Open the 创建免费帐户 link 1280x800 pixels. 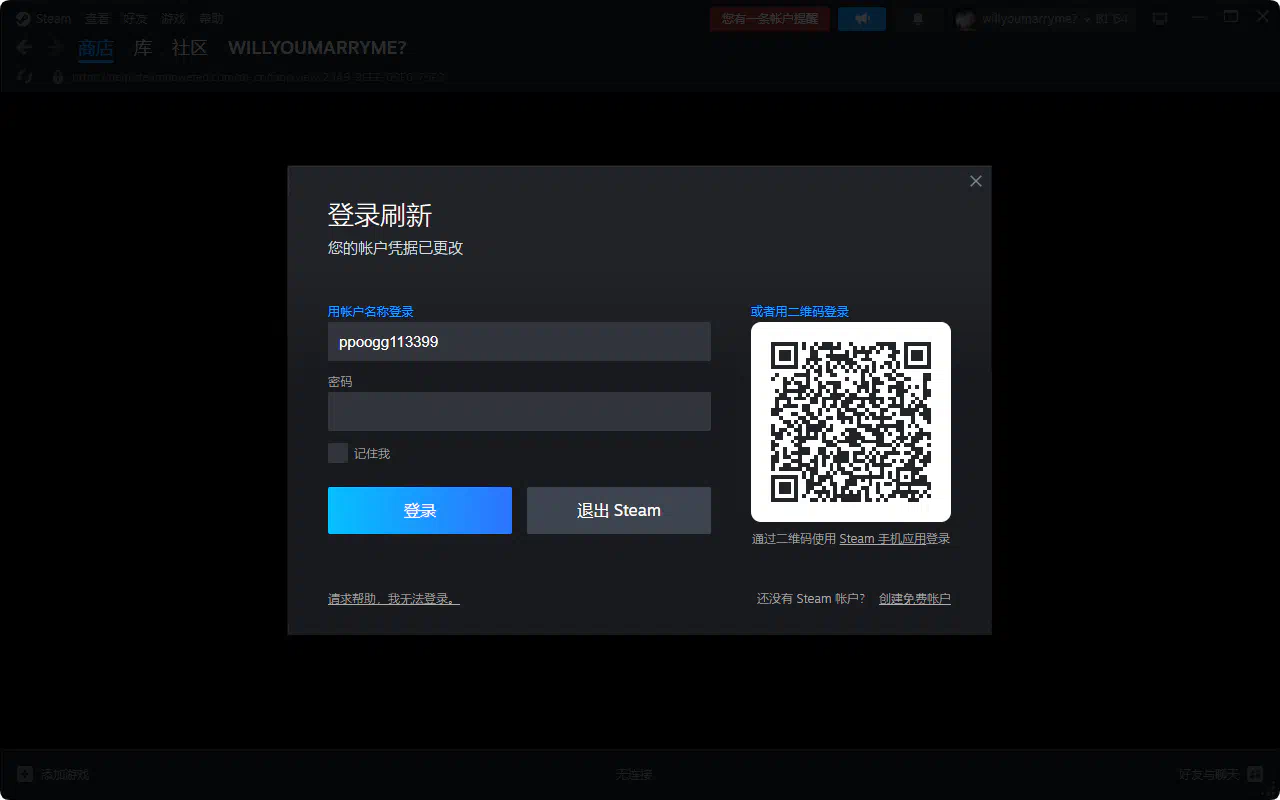915,598
